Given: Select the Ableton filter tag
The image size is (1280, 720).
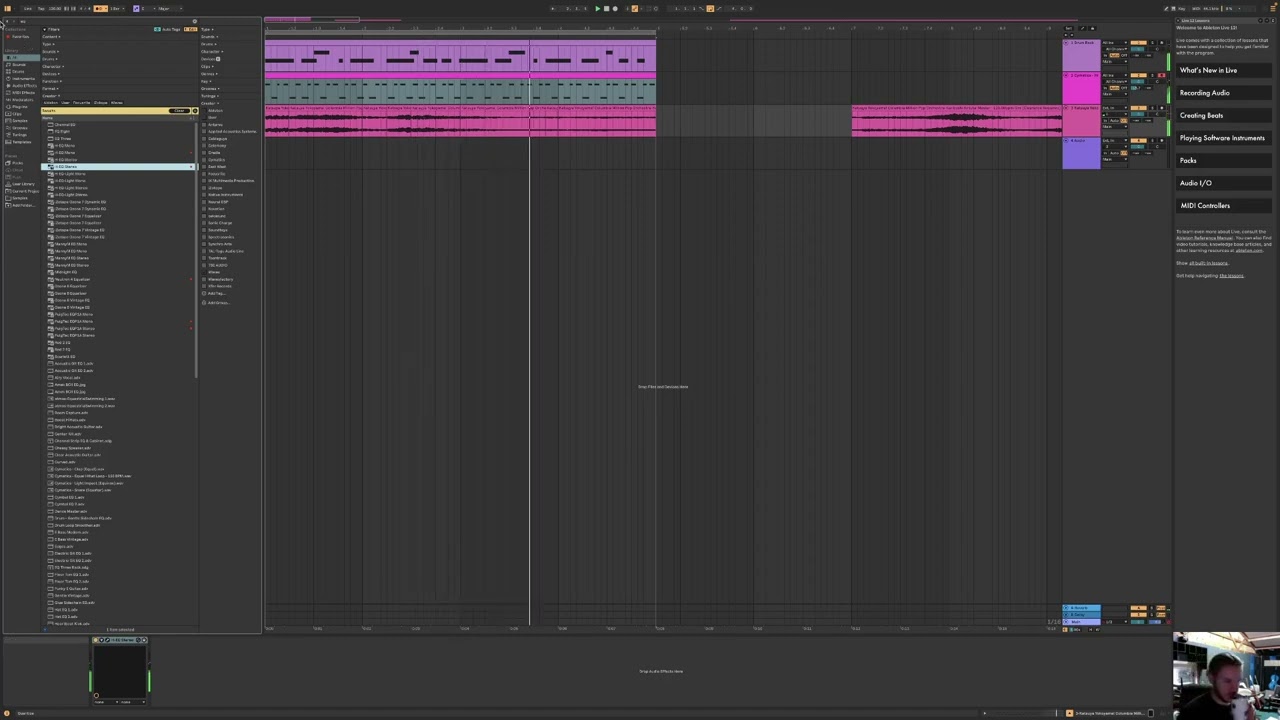Looking at the screenshot, I should (x=51, y=103).
